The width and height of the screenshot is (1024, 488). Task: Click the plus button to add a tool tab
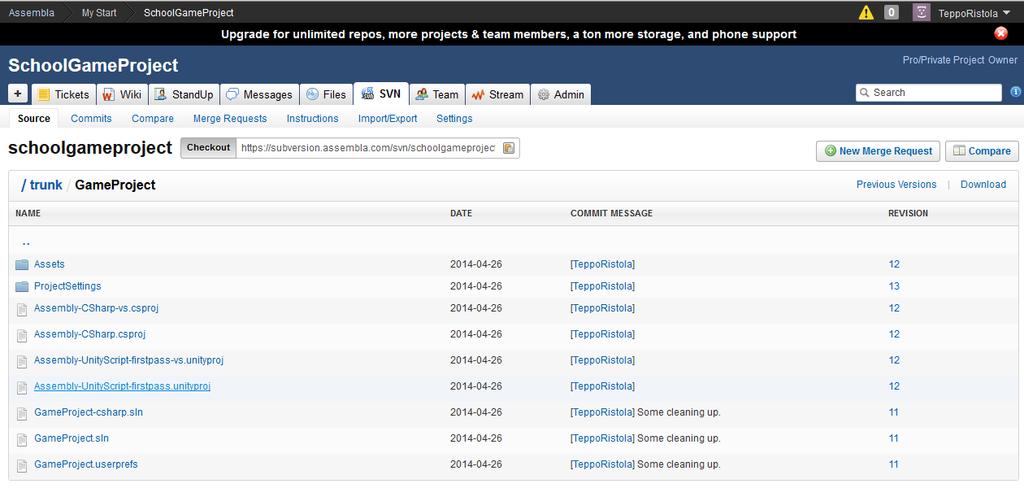[x=18, y=94]
